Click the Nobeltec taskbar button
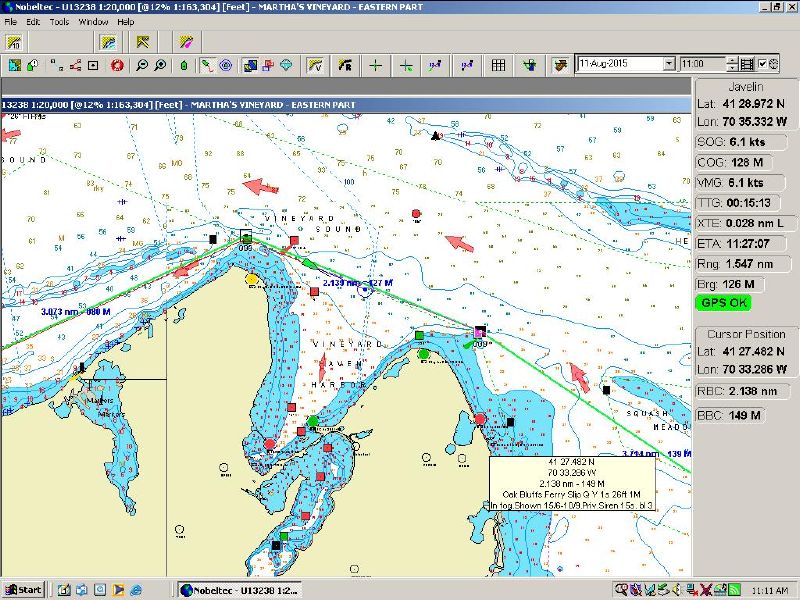Image resolution: width=800 pixels, height=600 pixels. pyautogui.click(x=240, y=590)
